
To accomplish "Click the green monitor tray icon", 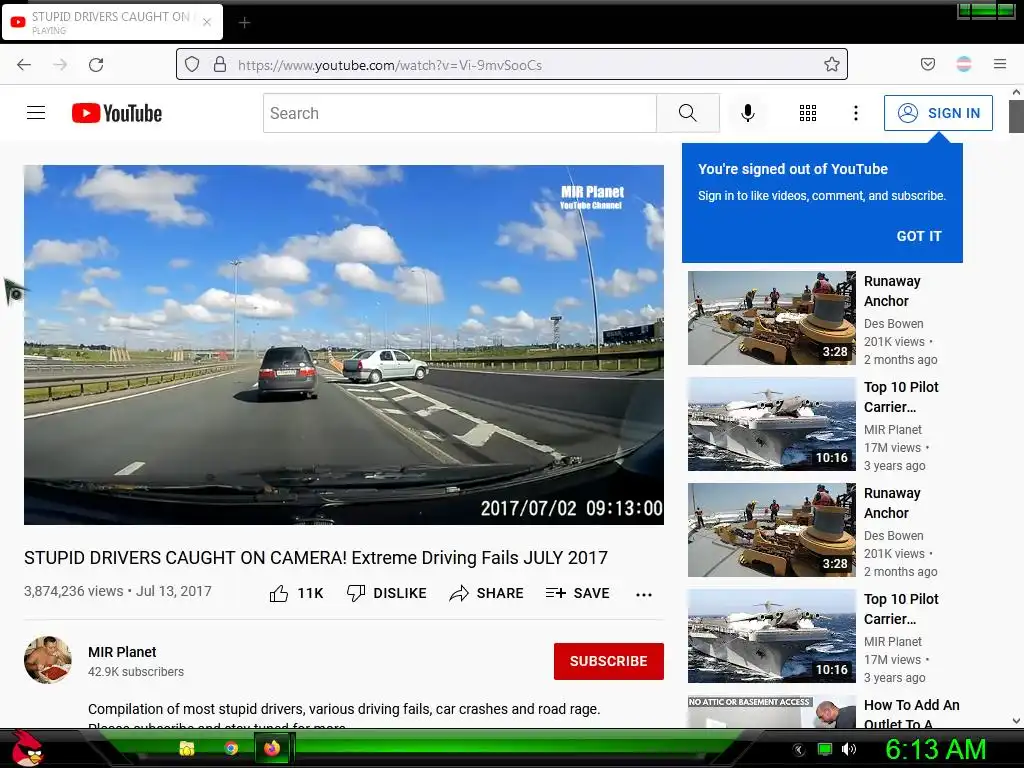I will point(825,749).
